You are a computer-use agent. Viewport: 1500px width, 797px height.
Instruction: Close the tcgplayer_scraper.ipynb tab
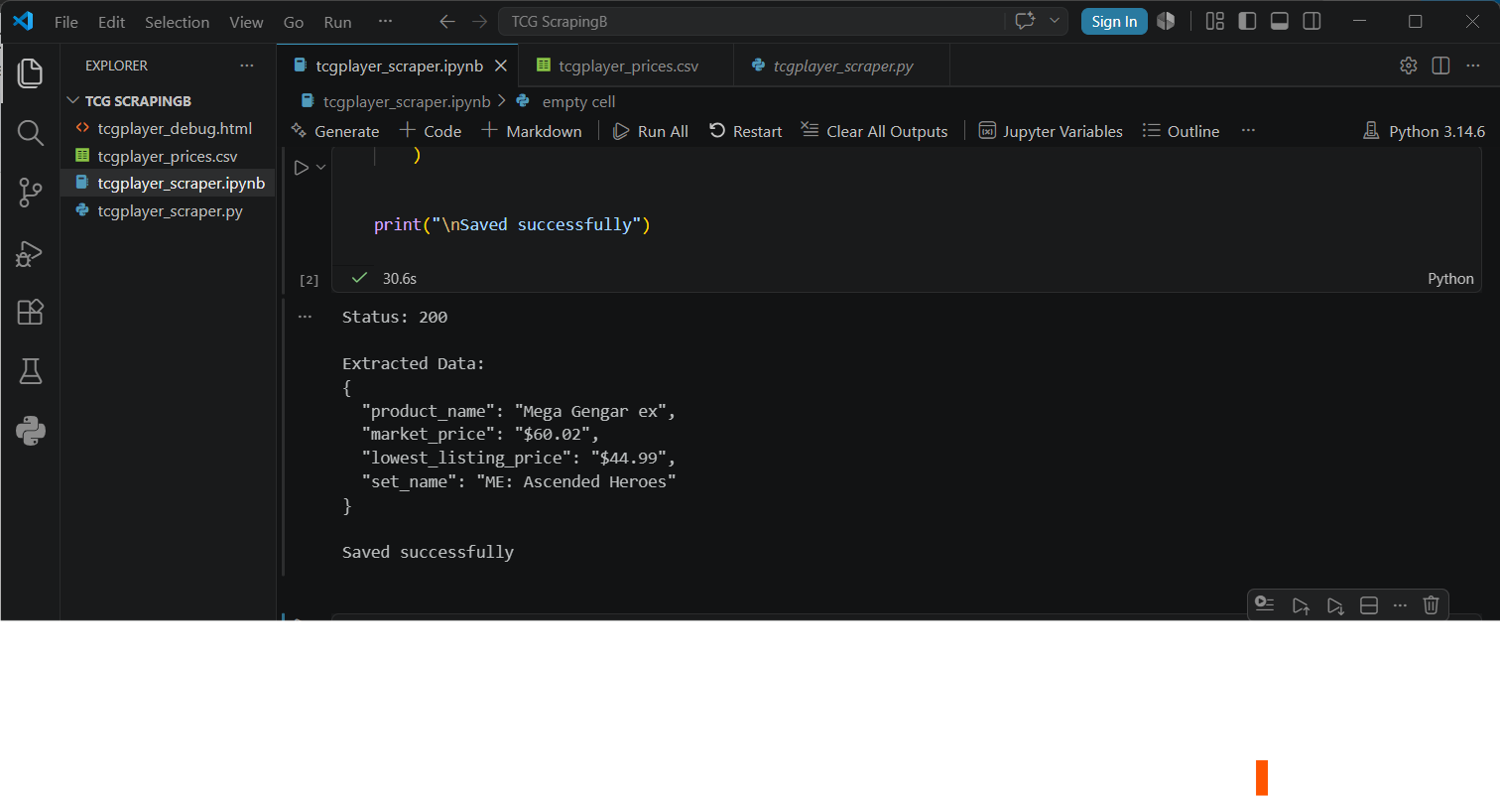click(x=501, y=66)
